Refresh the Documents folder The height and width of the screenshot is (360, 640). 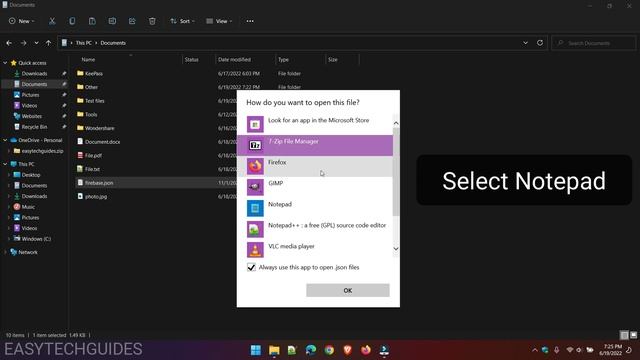pyautogui.click(x=540, y=43)
